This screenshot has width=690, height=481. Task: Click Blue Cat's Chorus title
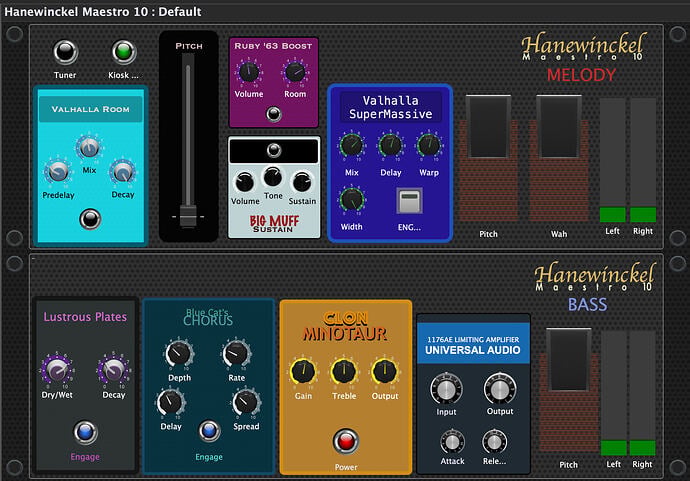coord(208,317)
